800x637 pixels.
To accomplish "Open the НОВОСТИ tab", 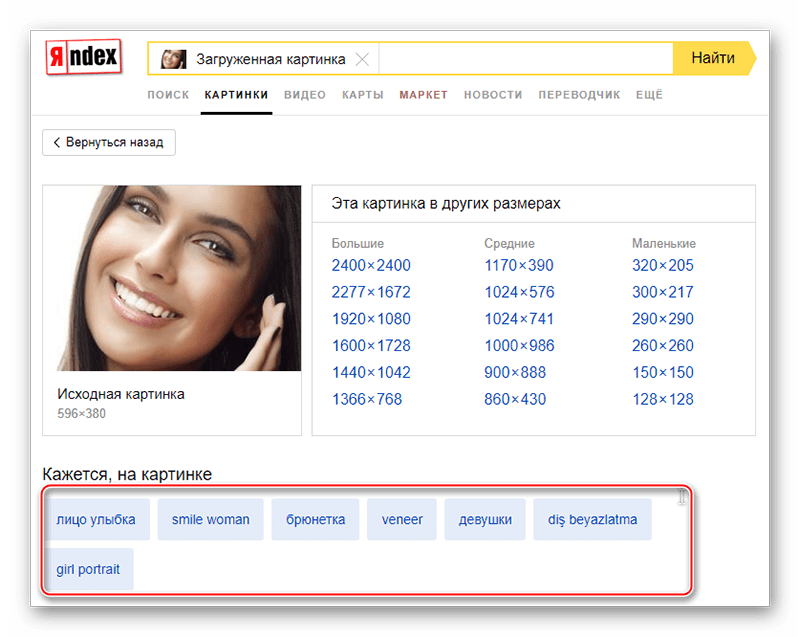I will point(493,95).
